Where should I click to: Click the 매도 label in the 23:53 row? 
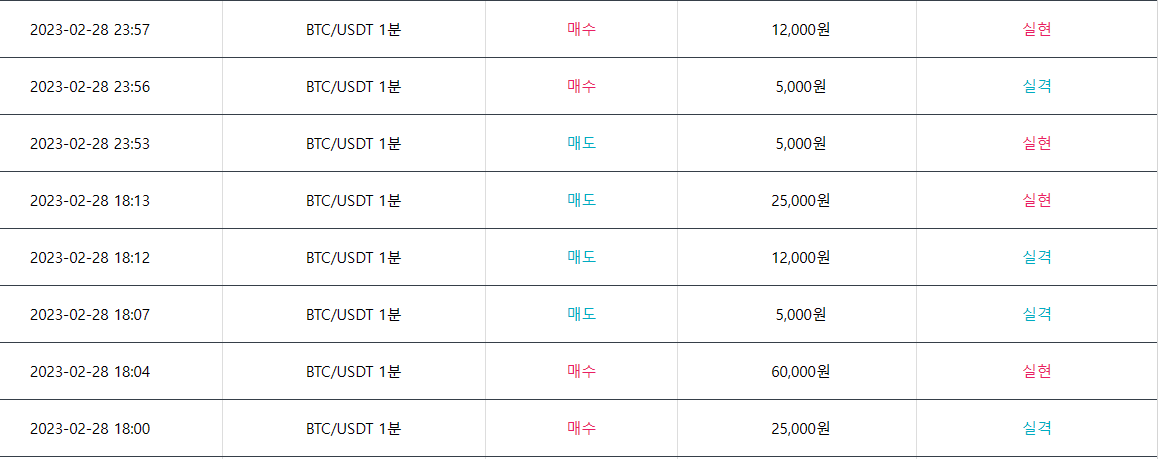coord(581,143)
